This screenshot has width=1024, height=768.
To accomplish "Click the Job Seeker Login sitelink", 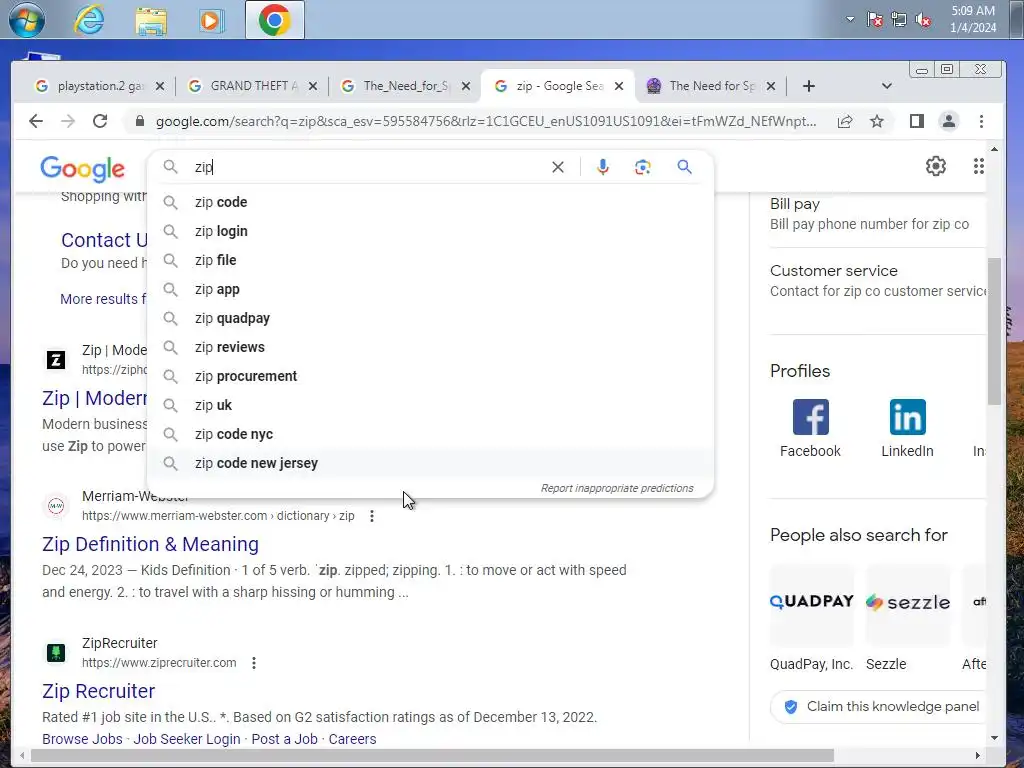I will [187, 739].
